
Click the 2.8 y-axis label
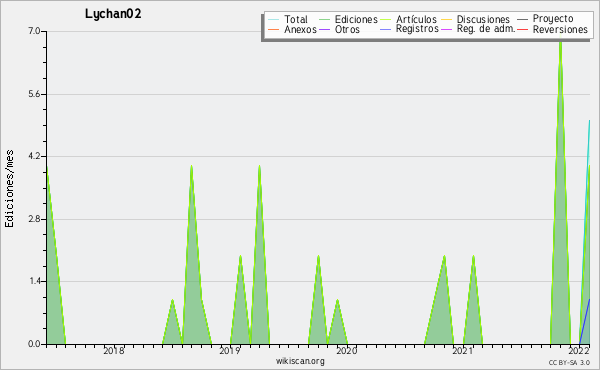pos(34,219)
